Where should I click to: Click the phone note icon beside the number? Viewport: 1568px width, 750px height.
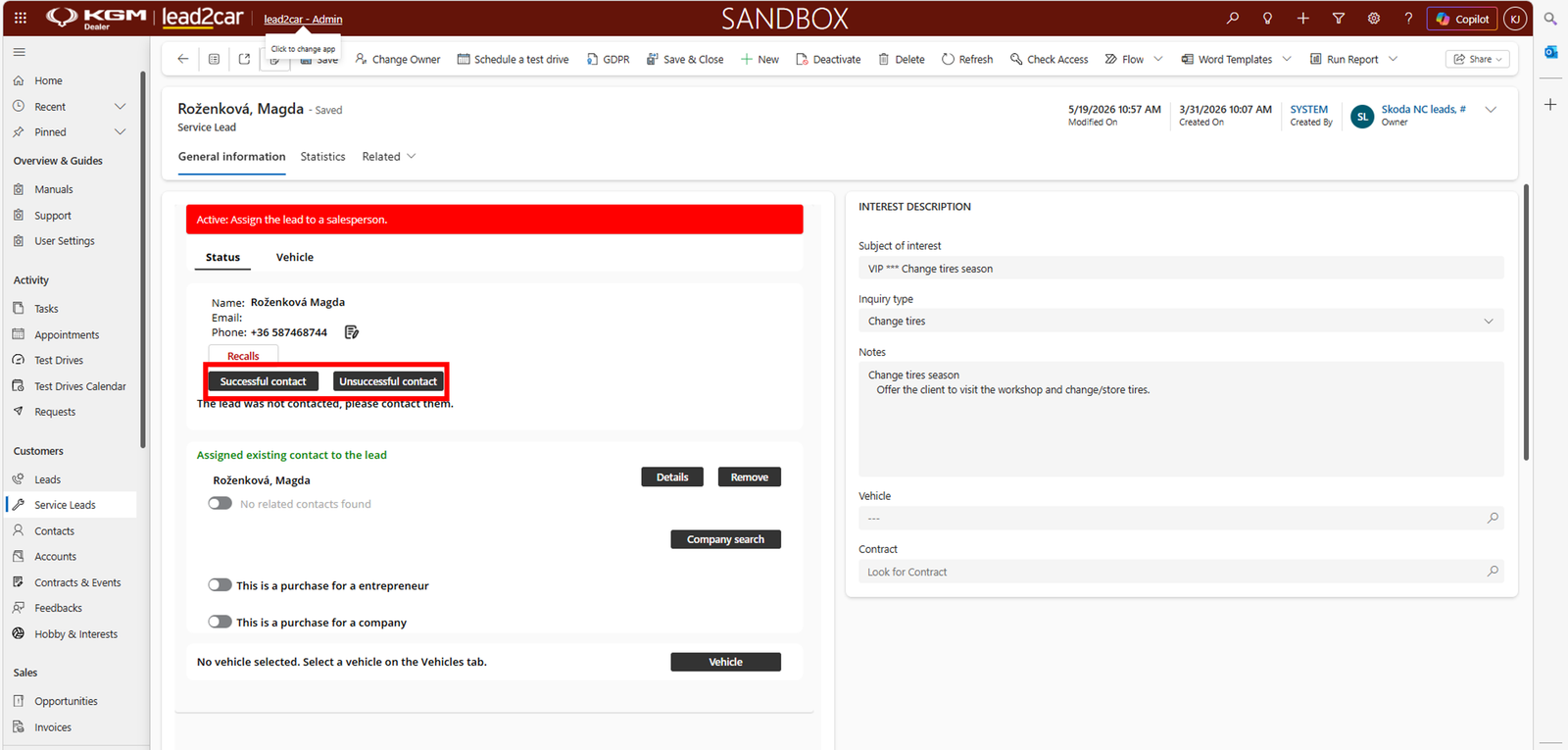[x=352, y=332]
